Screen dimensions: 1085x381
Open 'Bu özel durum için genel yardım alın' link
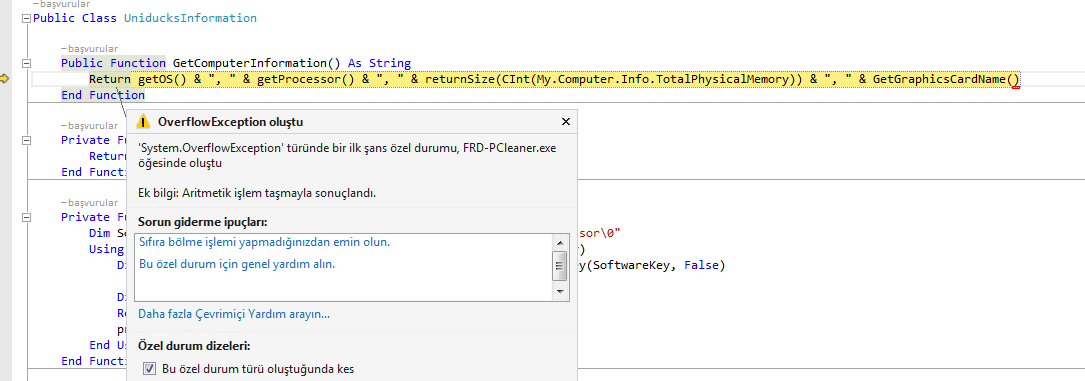point(237,264)
